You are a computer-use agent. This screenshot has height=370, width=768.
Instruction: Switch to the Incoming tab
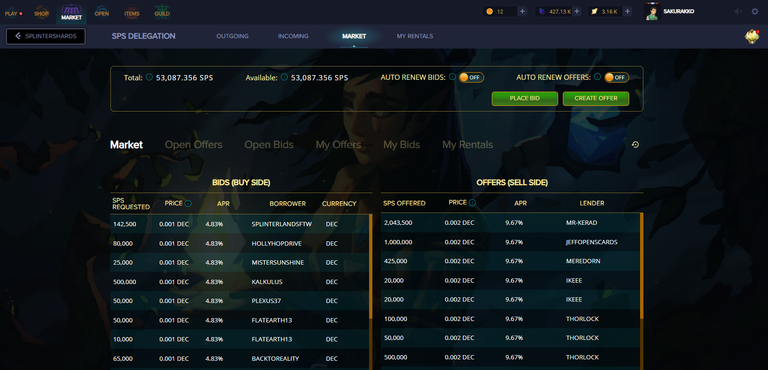pos(293,36)
